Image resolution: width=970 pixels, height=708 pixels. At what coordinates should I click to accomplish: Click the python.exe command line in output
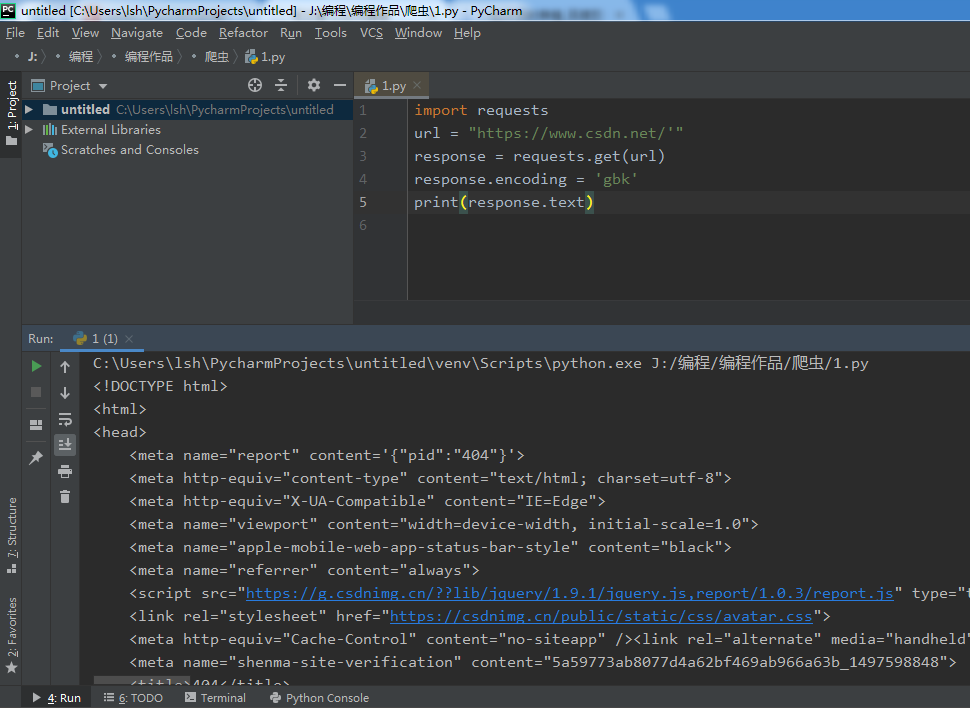point(481,363)
